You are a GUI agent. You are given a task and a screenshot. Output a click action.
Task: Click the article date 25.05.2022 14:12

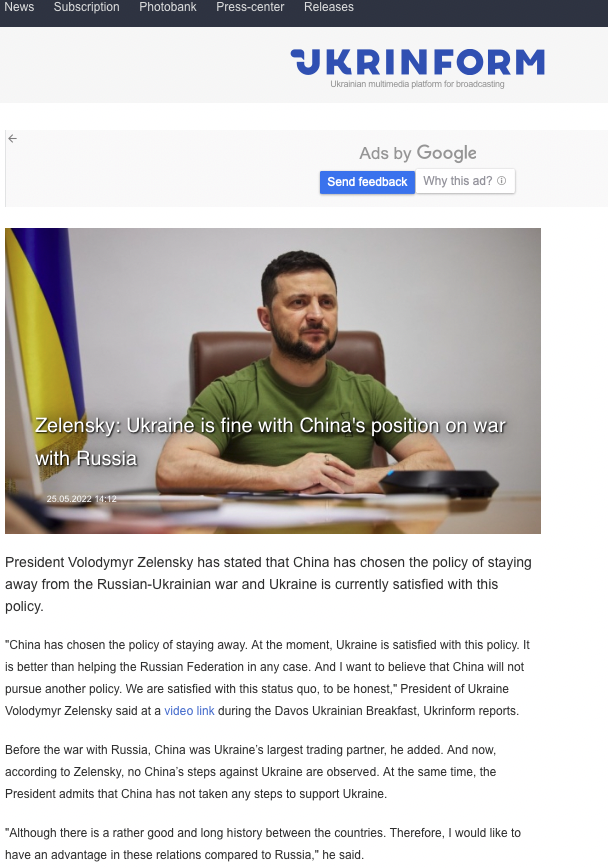pyautogui.click(x=81, y=499)
